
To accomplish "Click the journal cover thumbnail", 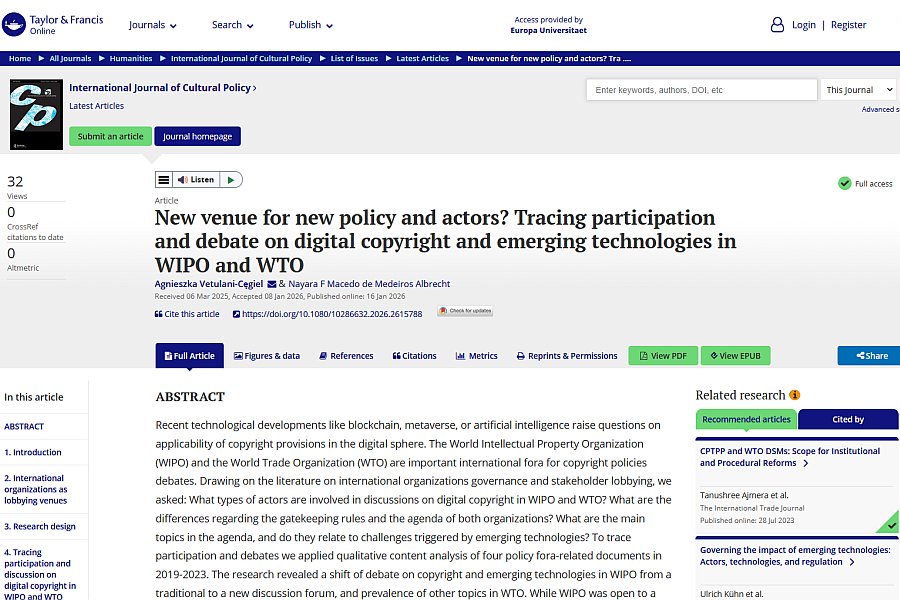I will coord(36,115).
